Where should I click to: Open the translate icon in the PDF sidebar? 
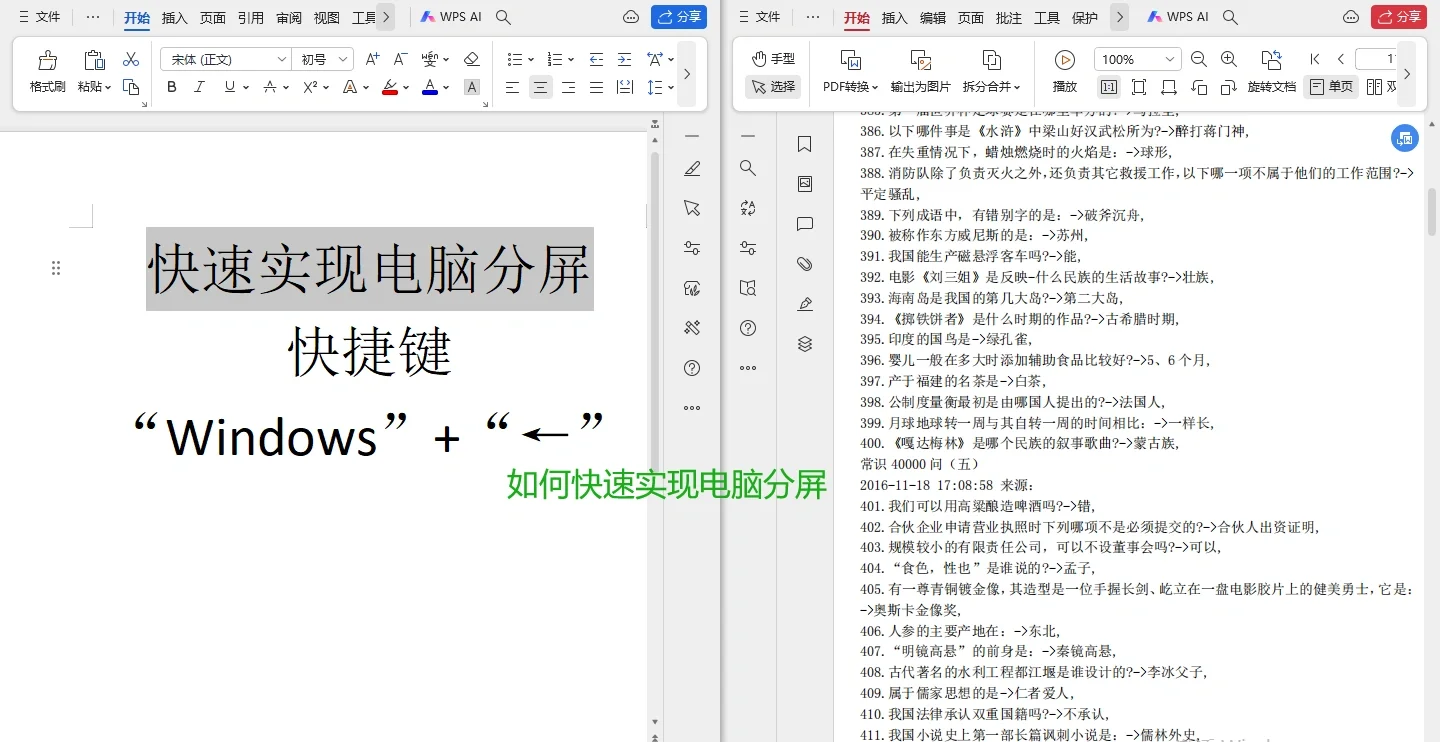click(x=748, y=208)
